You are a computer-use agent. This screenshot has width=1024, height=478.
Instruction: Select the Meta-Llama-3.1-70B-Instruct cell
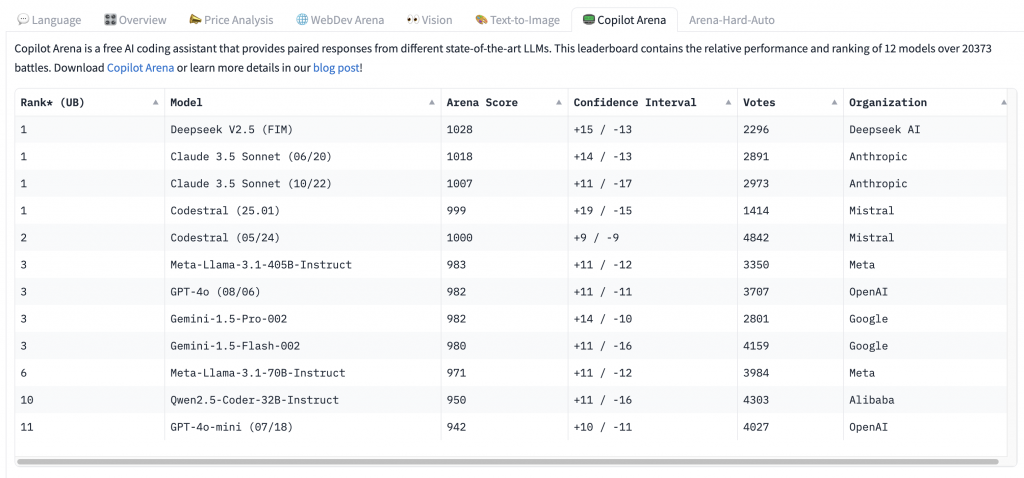[x=303, y=373]
